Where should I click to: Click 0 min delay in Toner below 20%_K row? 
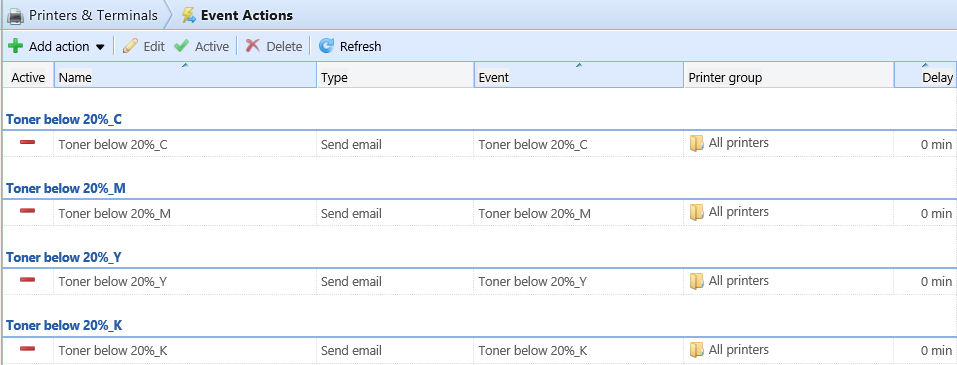click(936, 350)
